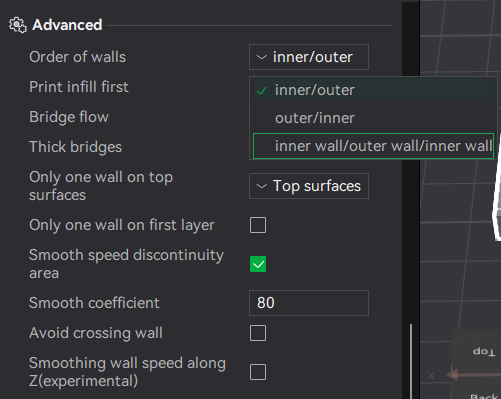Toggle Avoid crossing wall checkbox
The height and width of the screenshot is (399, 501).
[258, 333]
